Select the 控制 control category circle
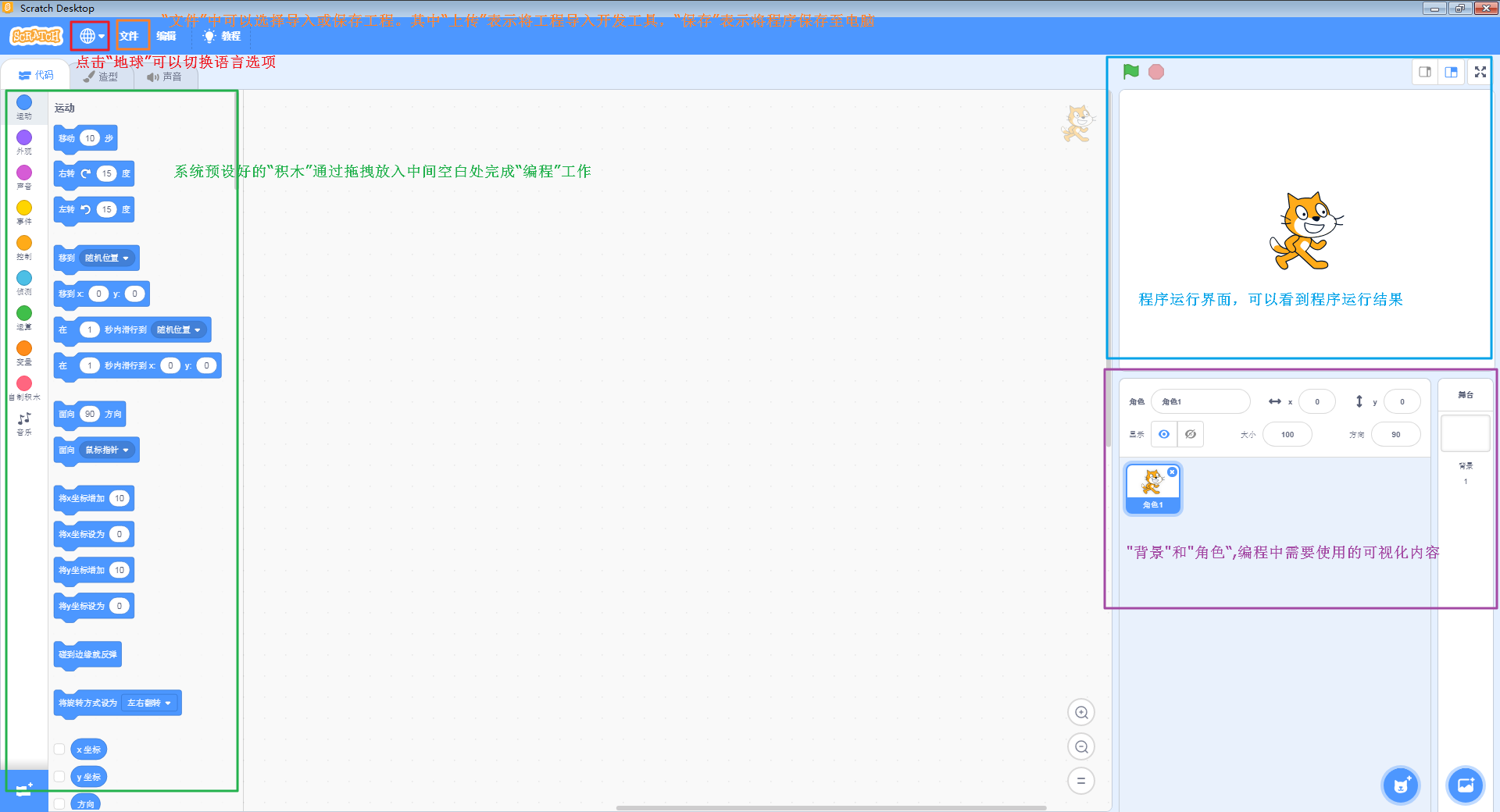Viewport: 1500px width, 812px height. (x=24, y=243)
